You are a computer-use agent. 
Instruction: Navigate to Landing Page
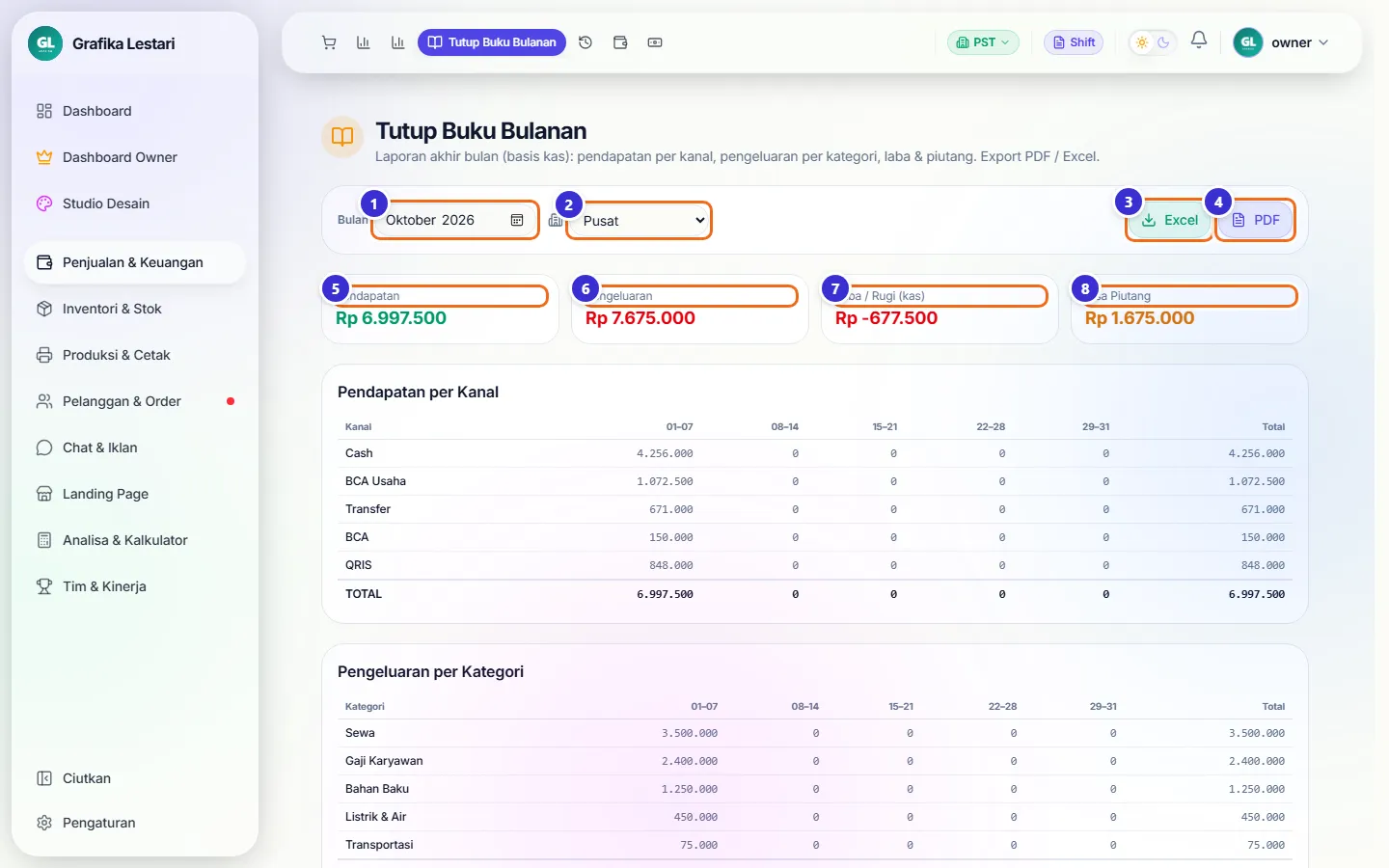click(135, 494)
